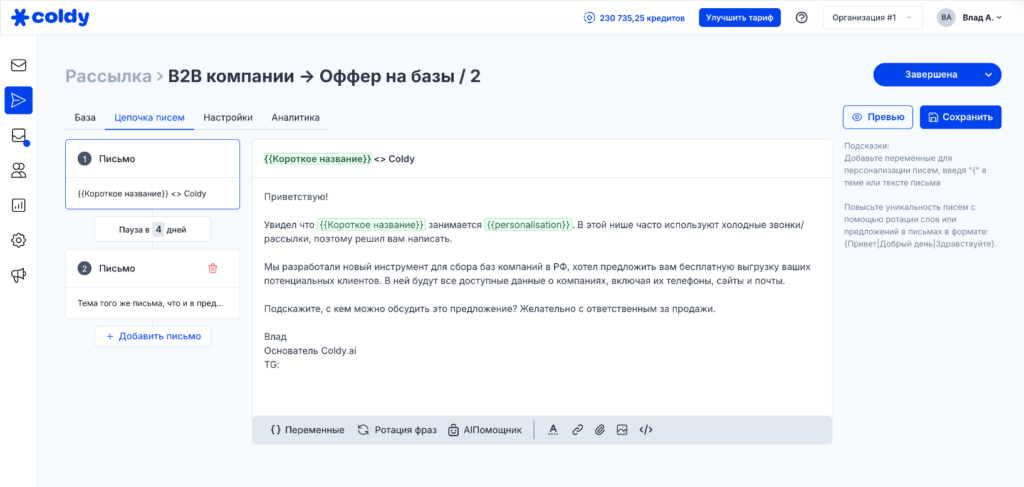Click the {{personalisation}} variable tag
1024x487 pixels.
click(x=528, y=225)
